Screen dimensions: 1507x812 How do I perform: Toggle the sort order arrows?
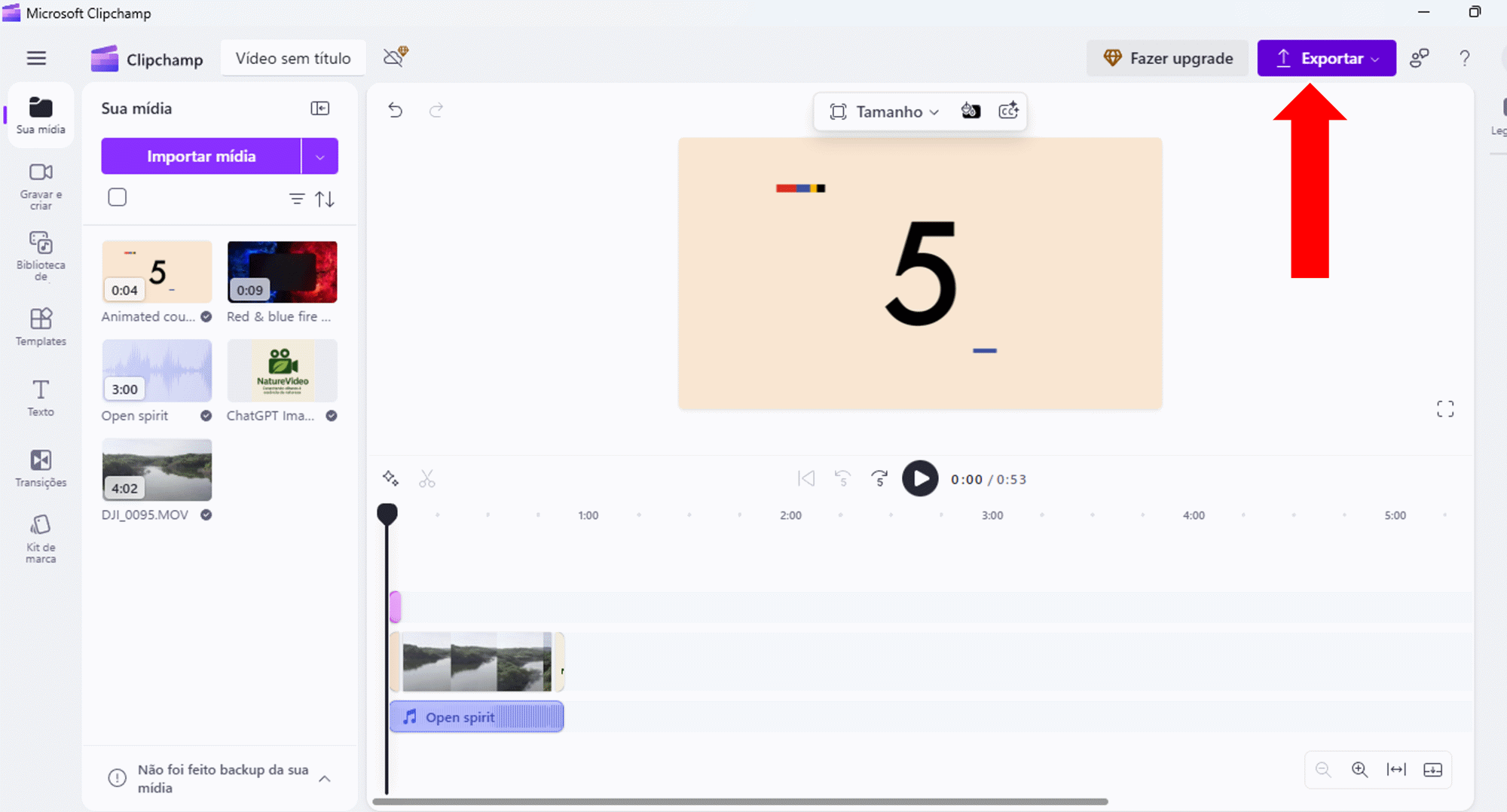(325, 199)
